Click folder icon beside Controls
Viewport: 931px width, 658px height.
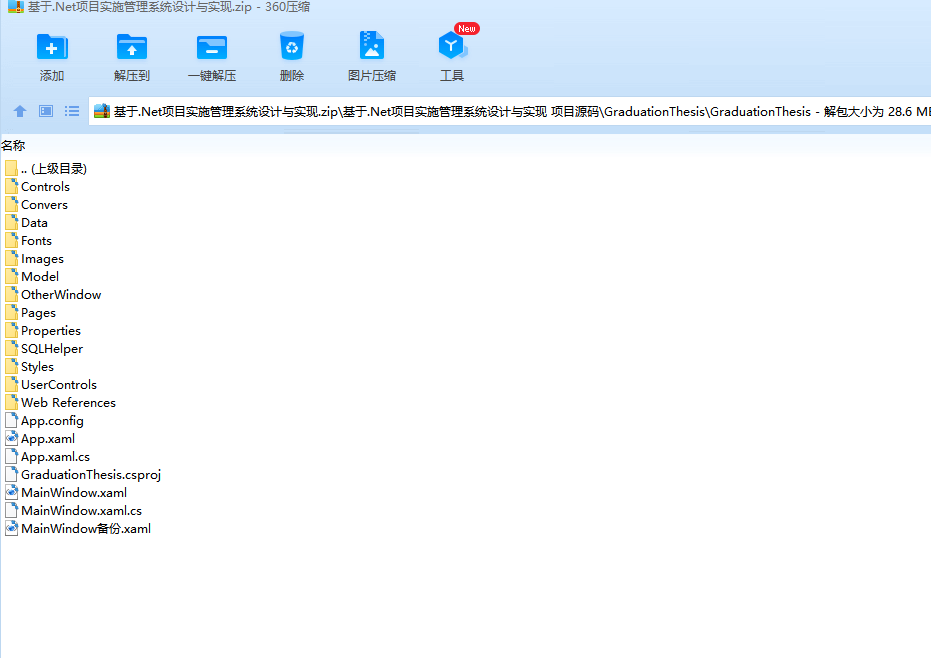click(11, 186)
